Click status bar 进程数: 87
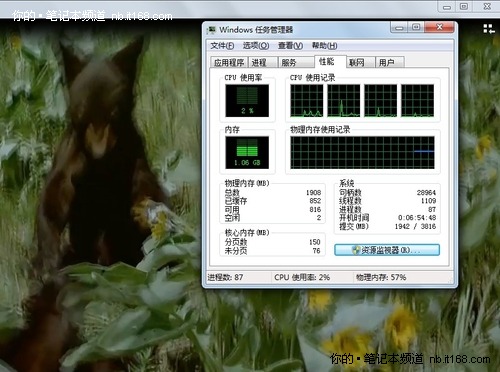The image size is (500, 372). click(225, 277)
